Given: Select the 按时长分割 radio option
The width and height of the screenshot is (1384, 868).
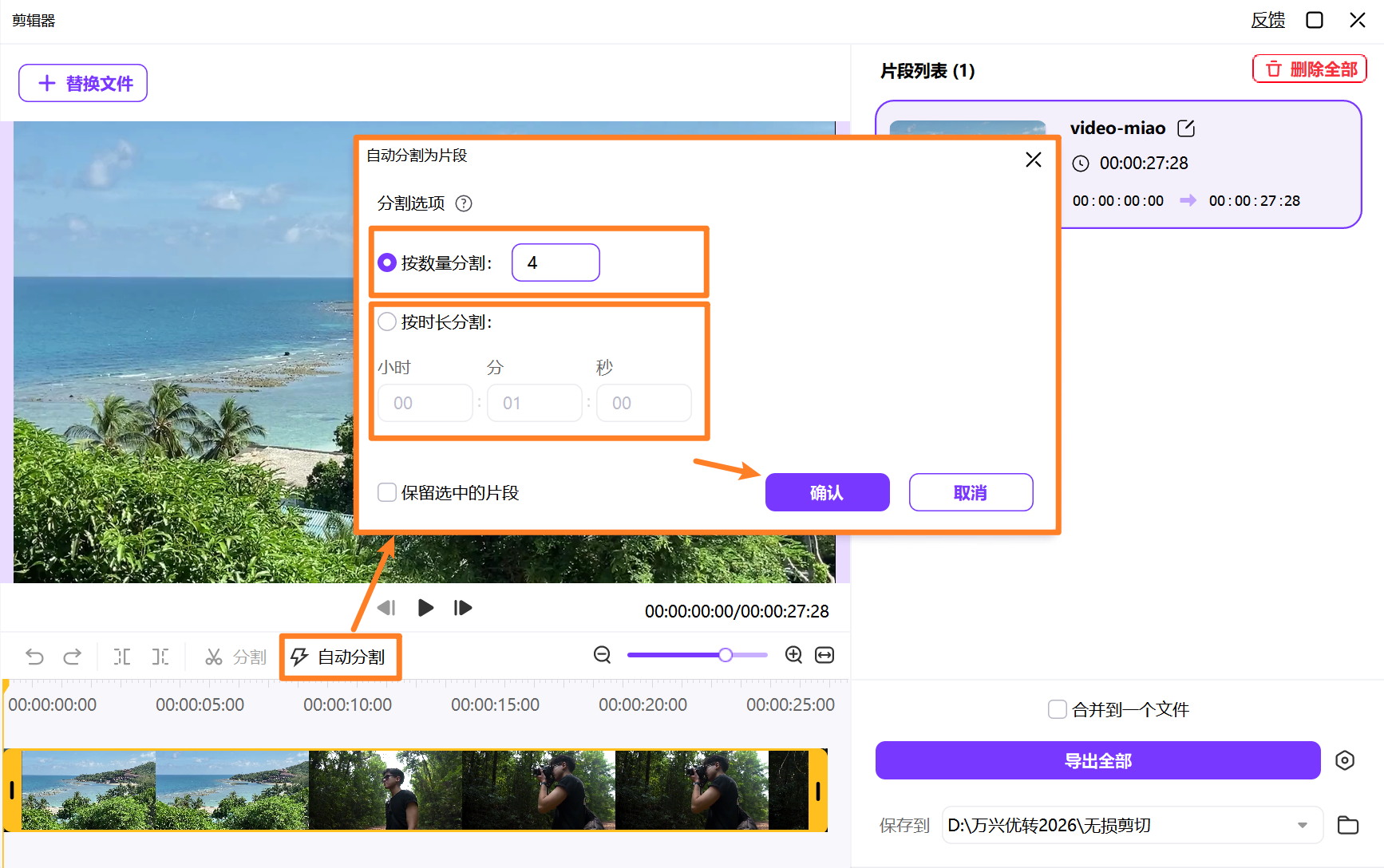Looking at the screenshot, I should [x=387, y=322].
